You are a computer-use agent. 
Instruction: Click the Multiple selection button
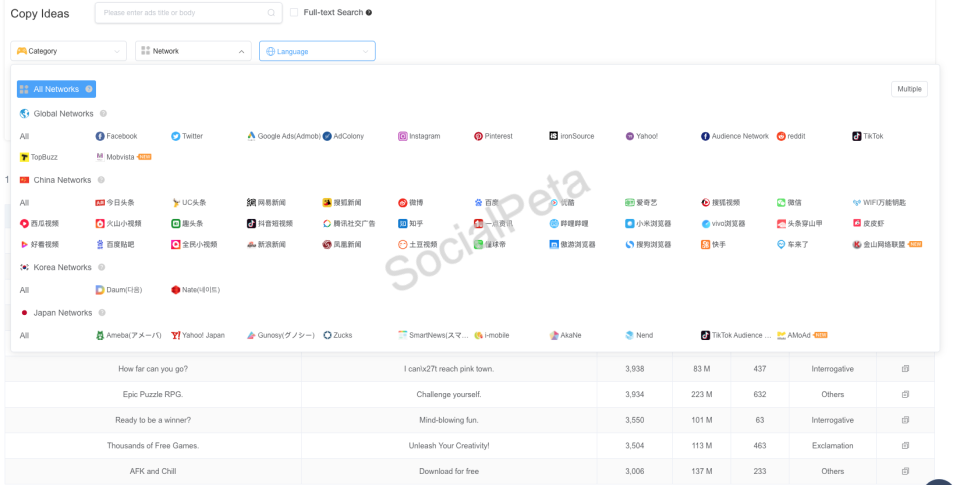click(x=909, y=89)
